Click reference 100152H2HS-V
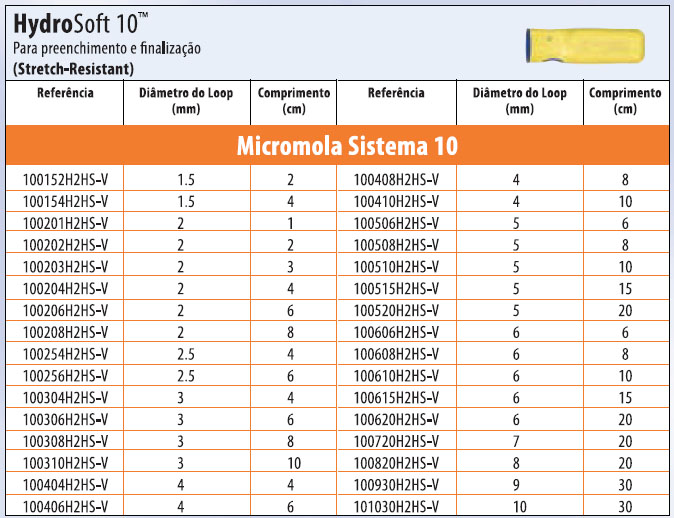The height and width of the screenshot is (518, 674). coord(65,180)
